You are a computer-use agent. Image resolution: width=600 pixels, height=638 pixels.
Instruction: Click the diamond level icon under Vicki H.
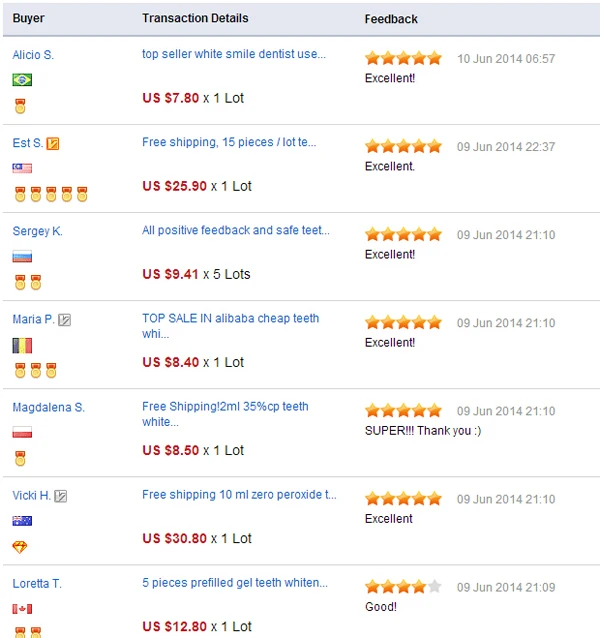(20, 547)
